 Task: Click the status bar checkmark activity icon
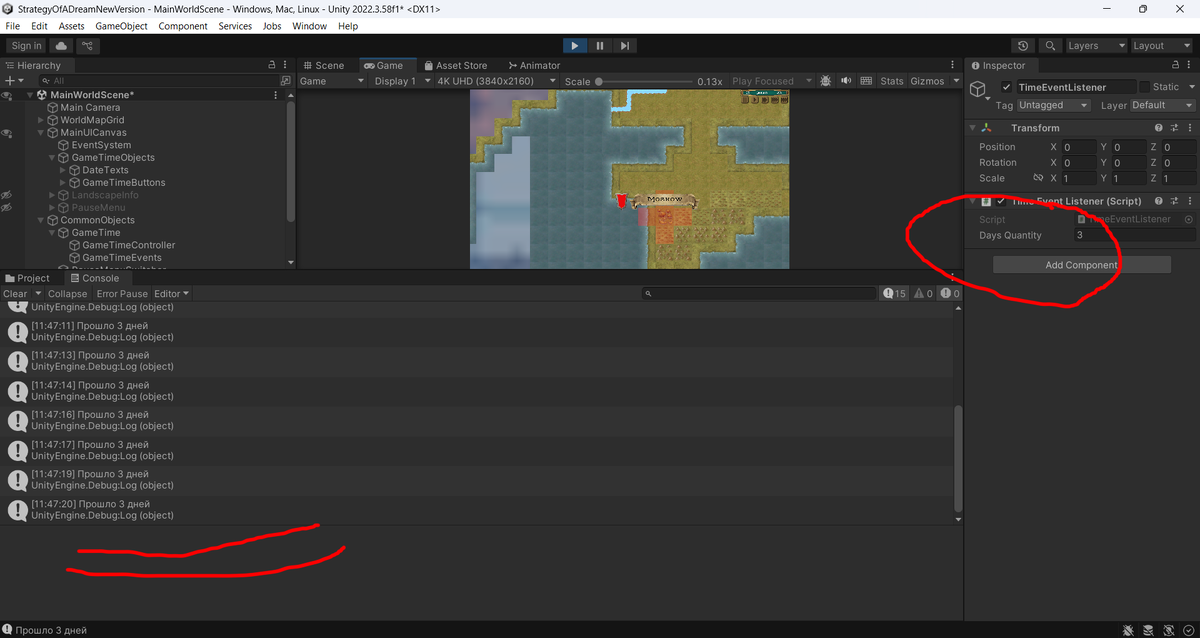click(1187, 630)
